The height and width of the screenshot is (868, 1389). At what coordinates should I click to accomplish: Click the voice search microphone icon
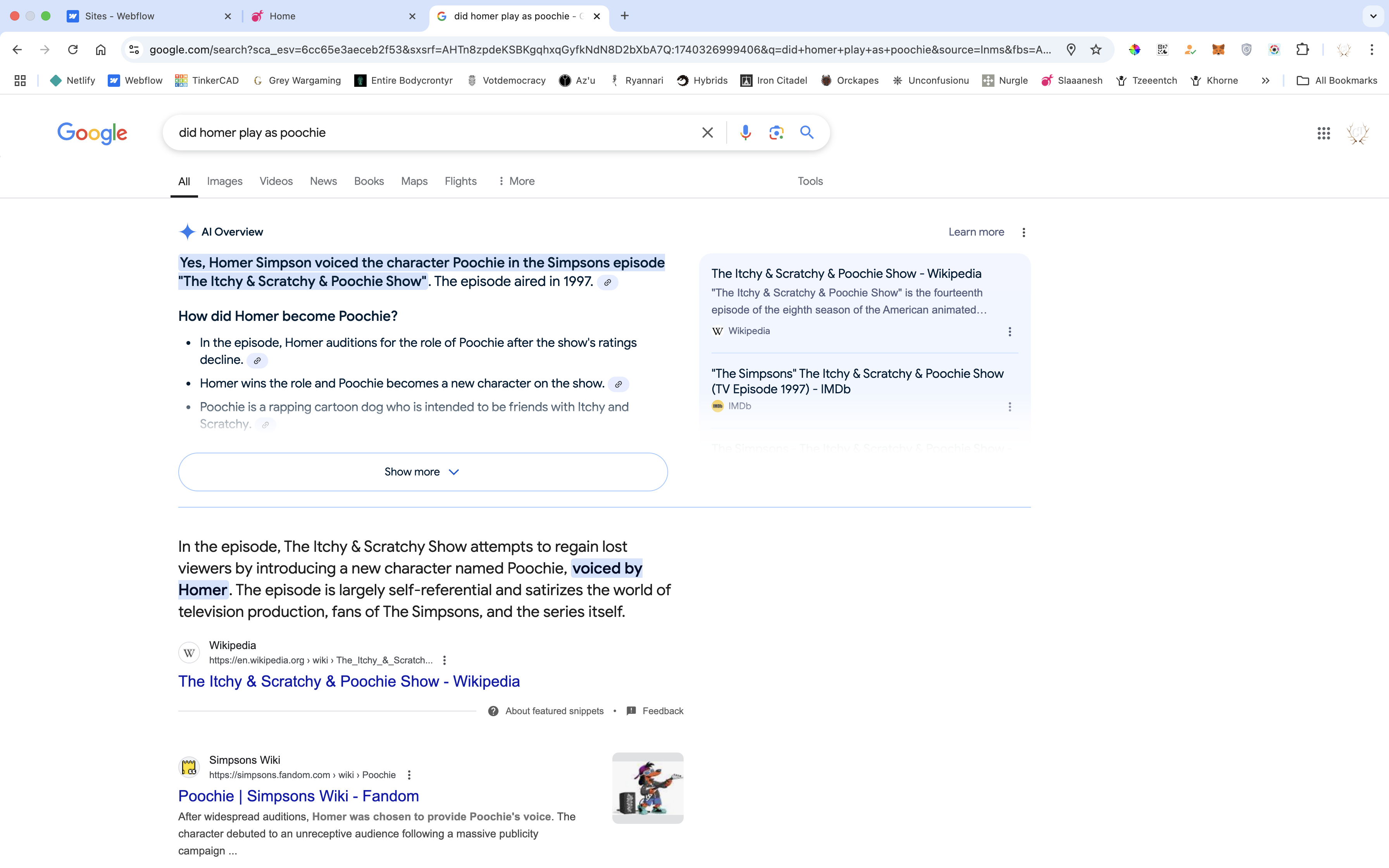coord(745,133)
